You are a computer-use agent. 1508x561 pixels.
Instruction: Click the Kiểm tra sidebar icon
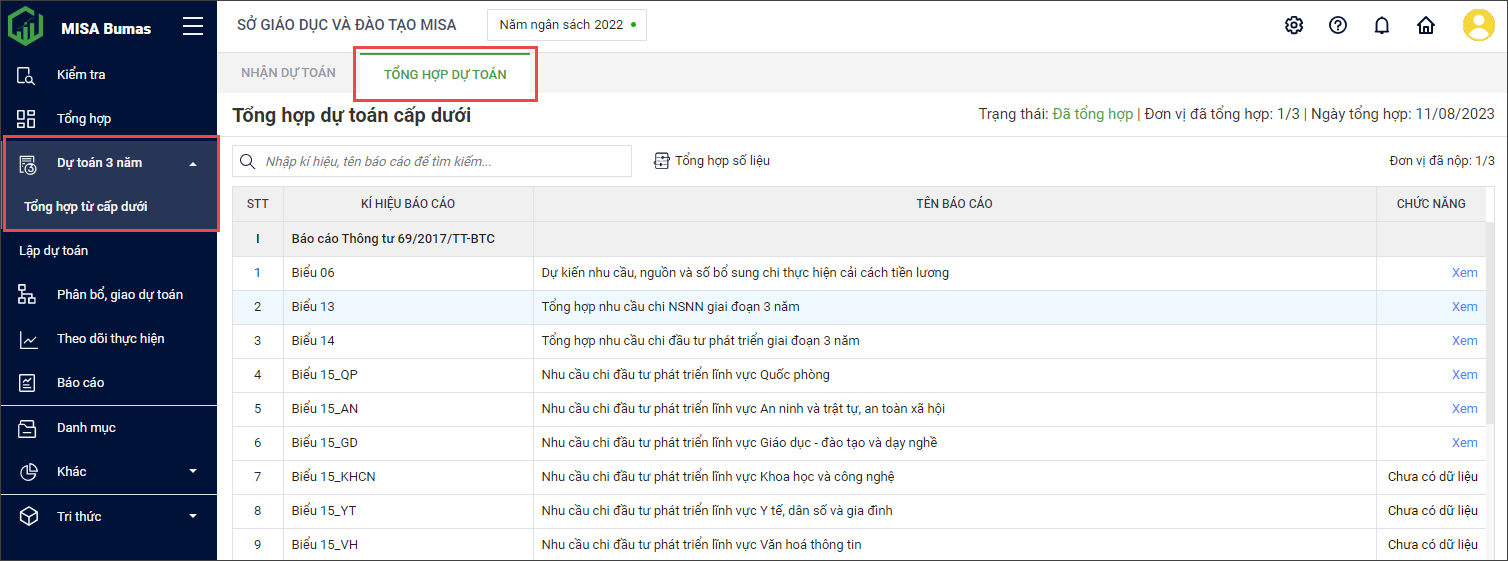(x=28, y=75)
